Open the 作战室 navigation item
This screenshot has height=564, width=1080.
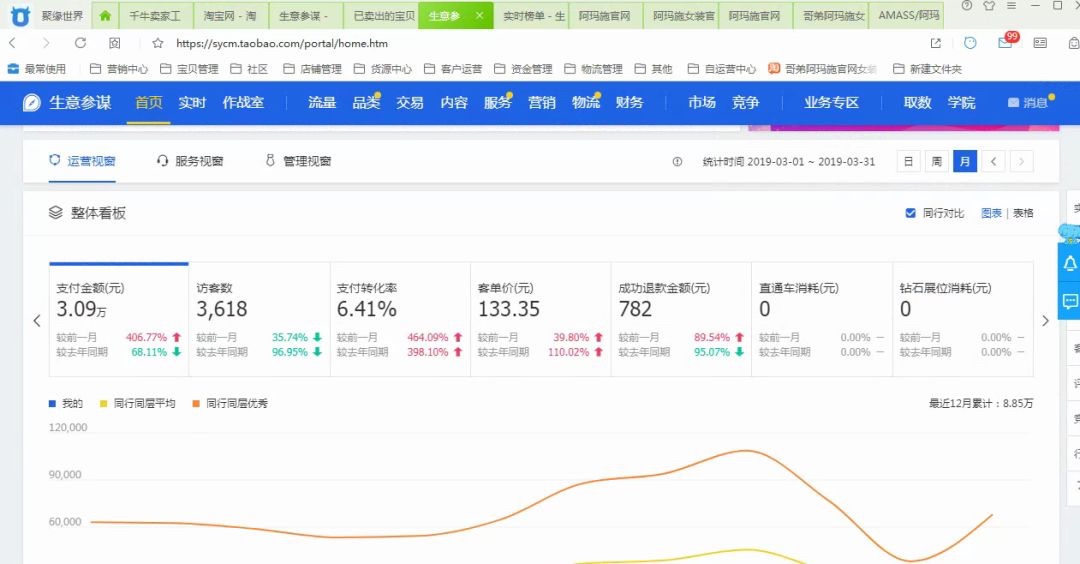tap(243, 103)
